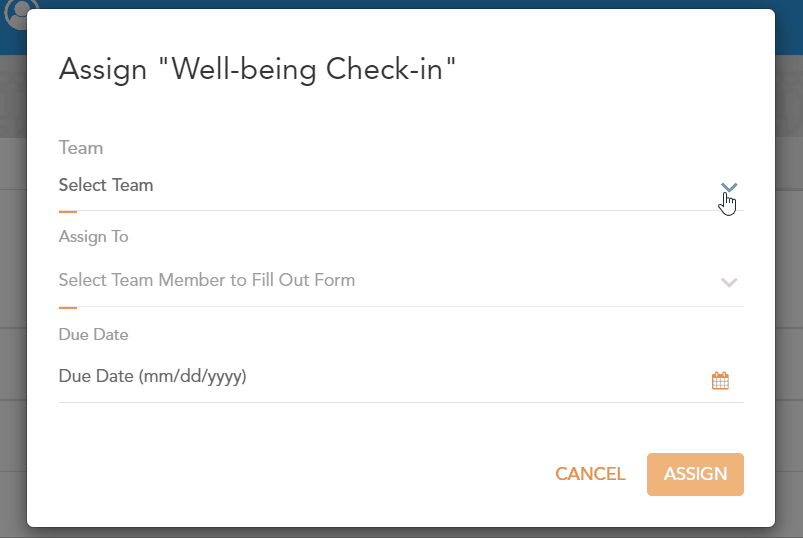Click the "Team" field label
Viewport: 803px width, 538px height.
(x=81, y=148)
